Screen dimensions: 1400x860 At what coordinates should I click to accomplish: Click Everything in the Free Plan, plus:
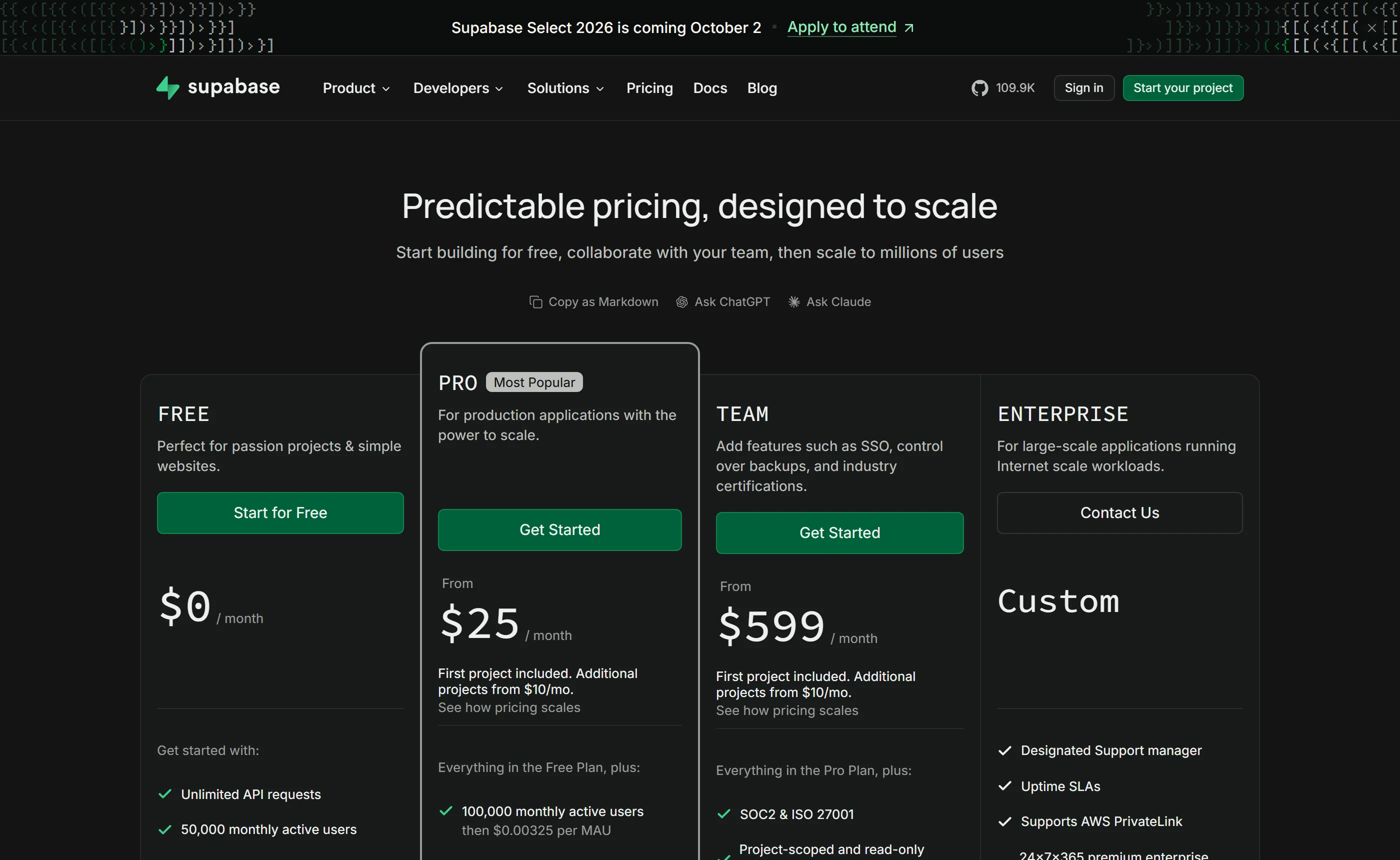538,768
